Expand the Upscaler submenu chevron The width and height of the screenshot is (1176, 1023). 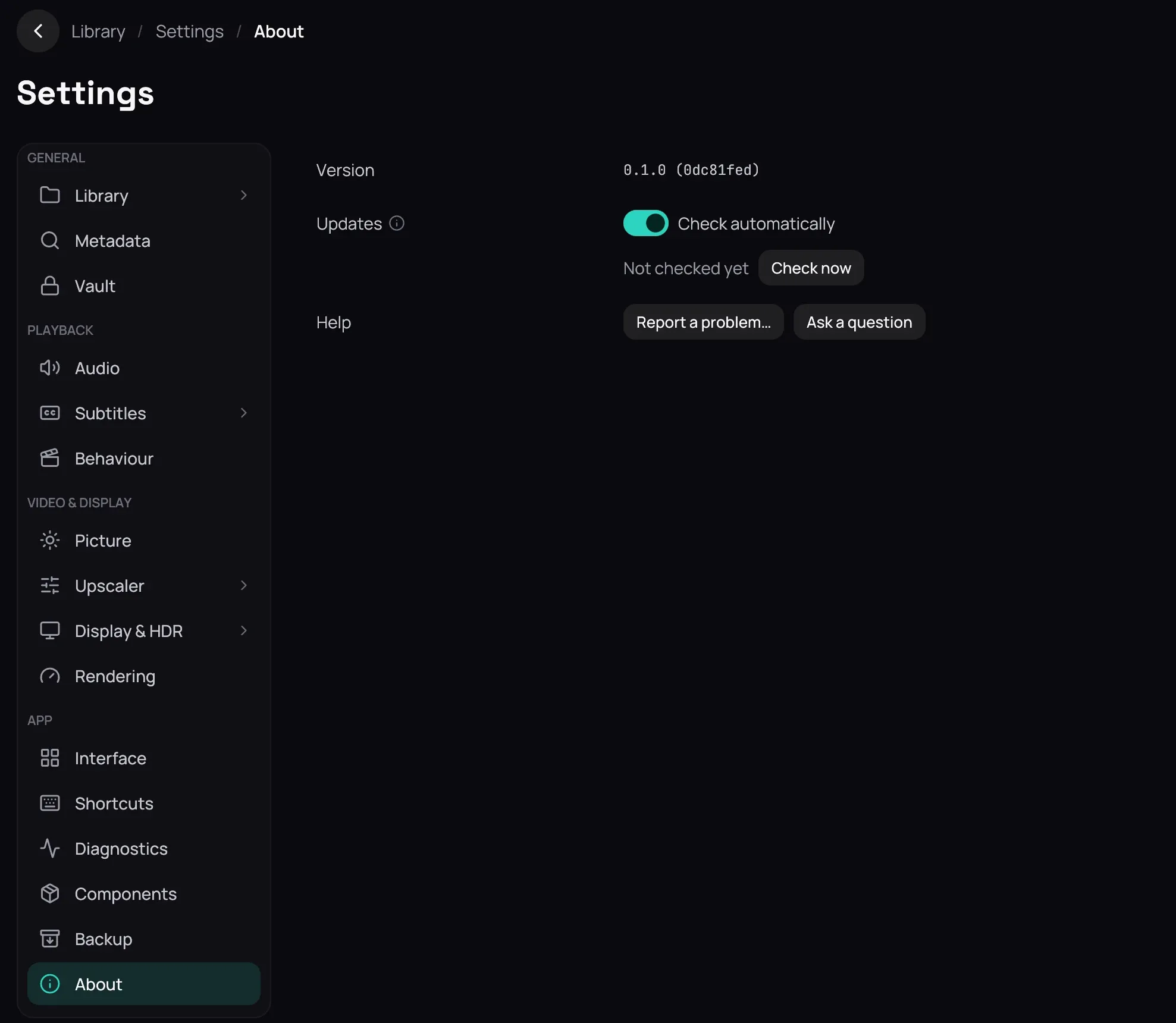(x=243, y=585)
